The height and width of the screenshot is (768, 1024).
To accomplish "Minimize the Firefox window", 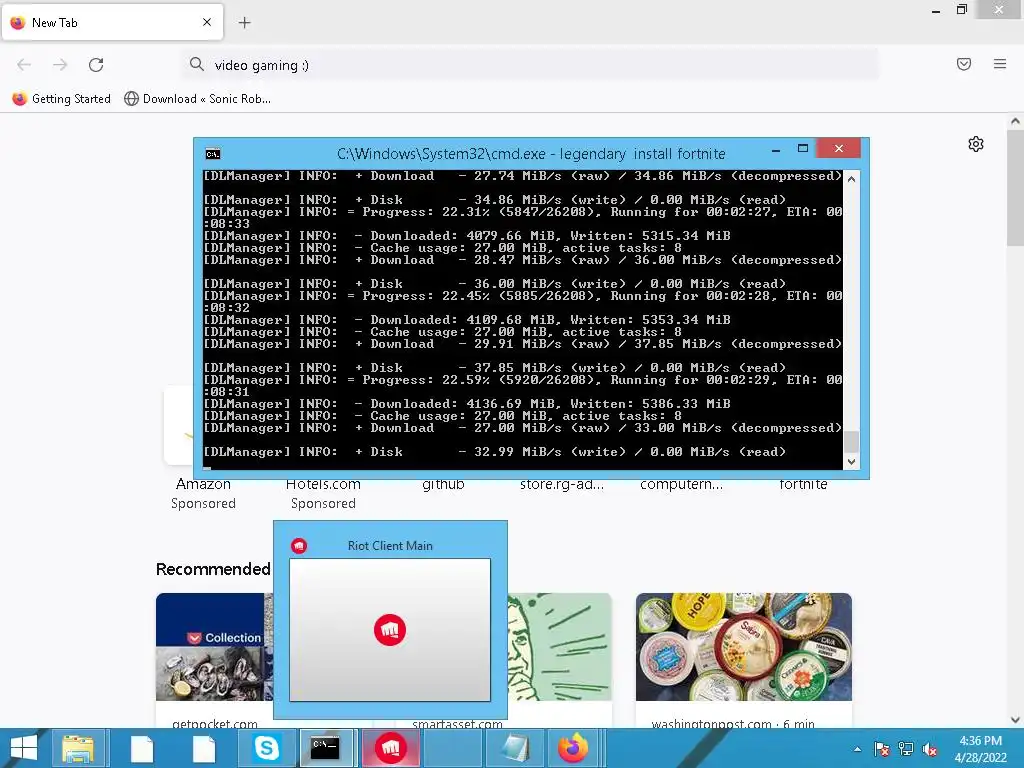I will click(x=936, y=10).
